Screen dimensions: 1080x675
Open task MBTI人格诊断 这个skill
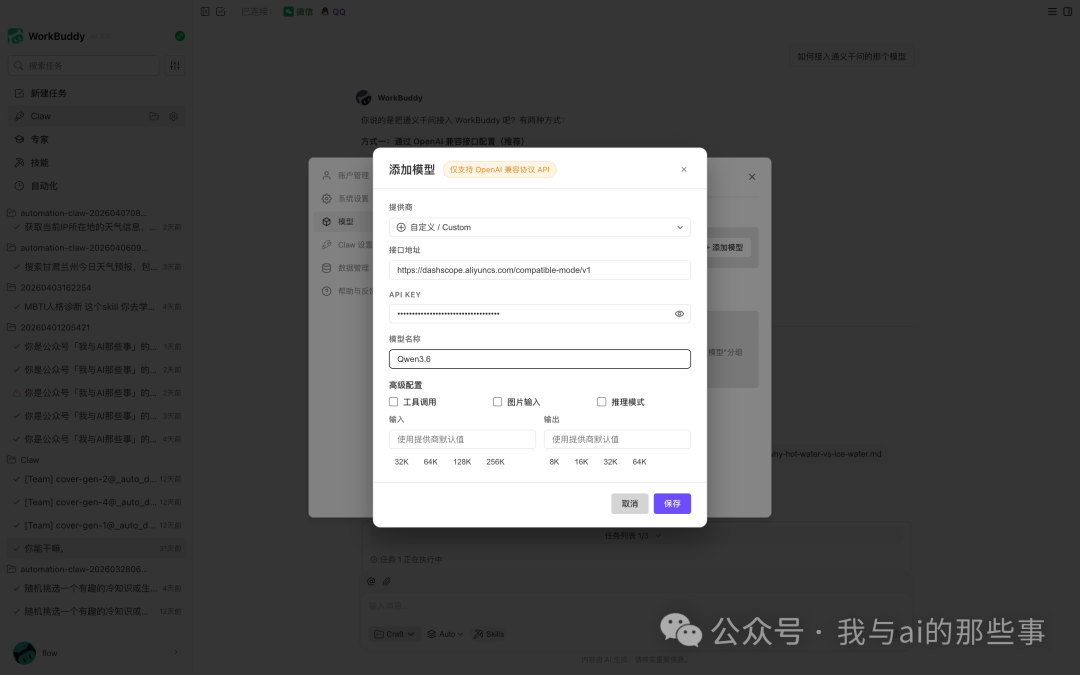click(96, 307)
